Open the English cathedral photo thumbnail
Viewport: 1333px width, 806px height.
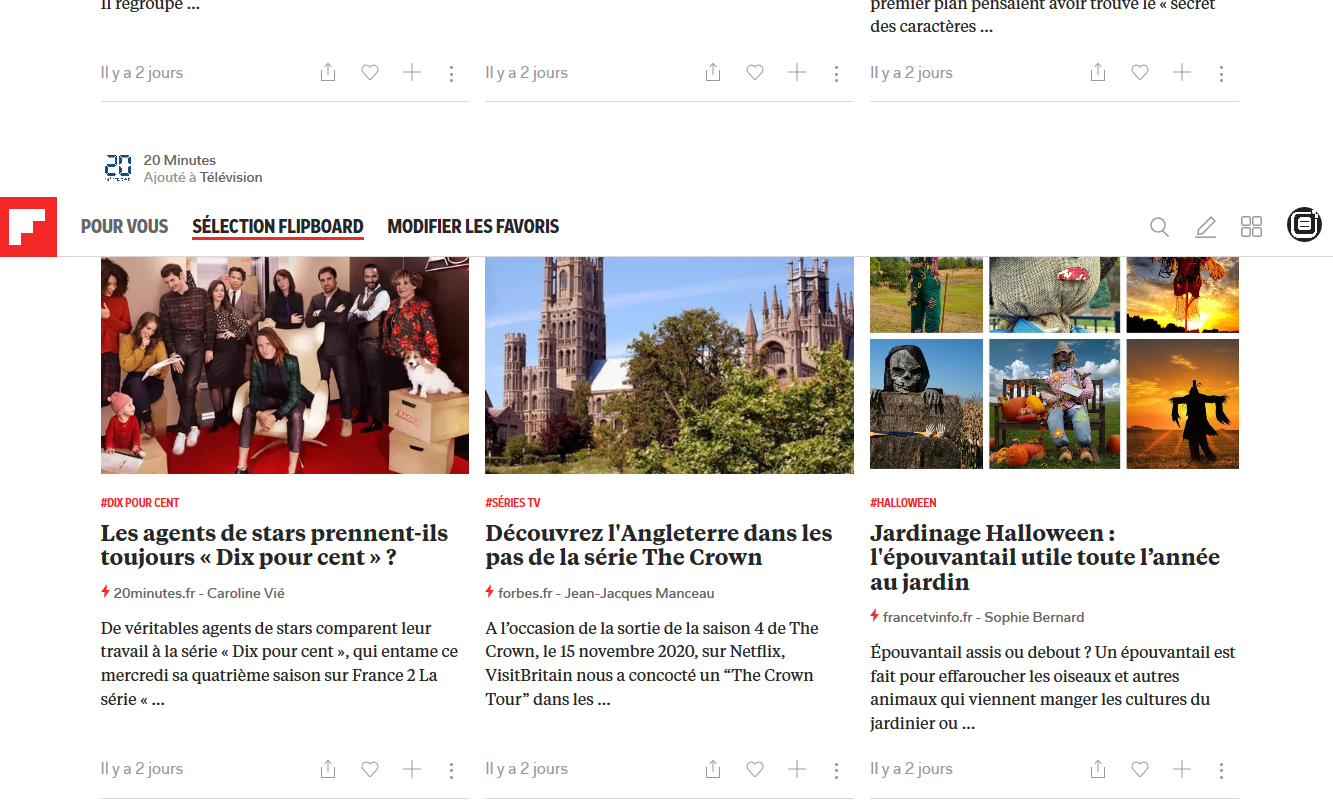[670, 365]
